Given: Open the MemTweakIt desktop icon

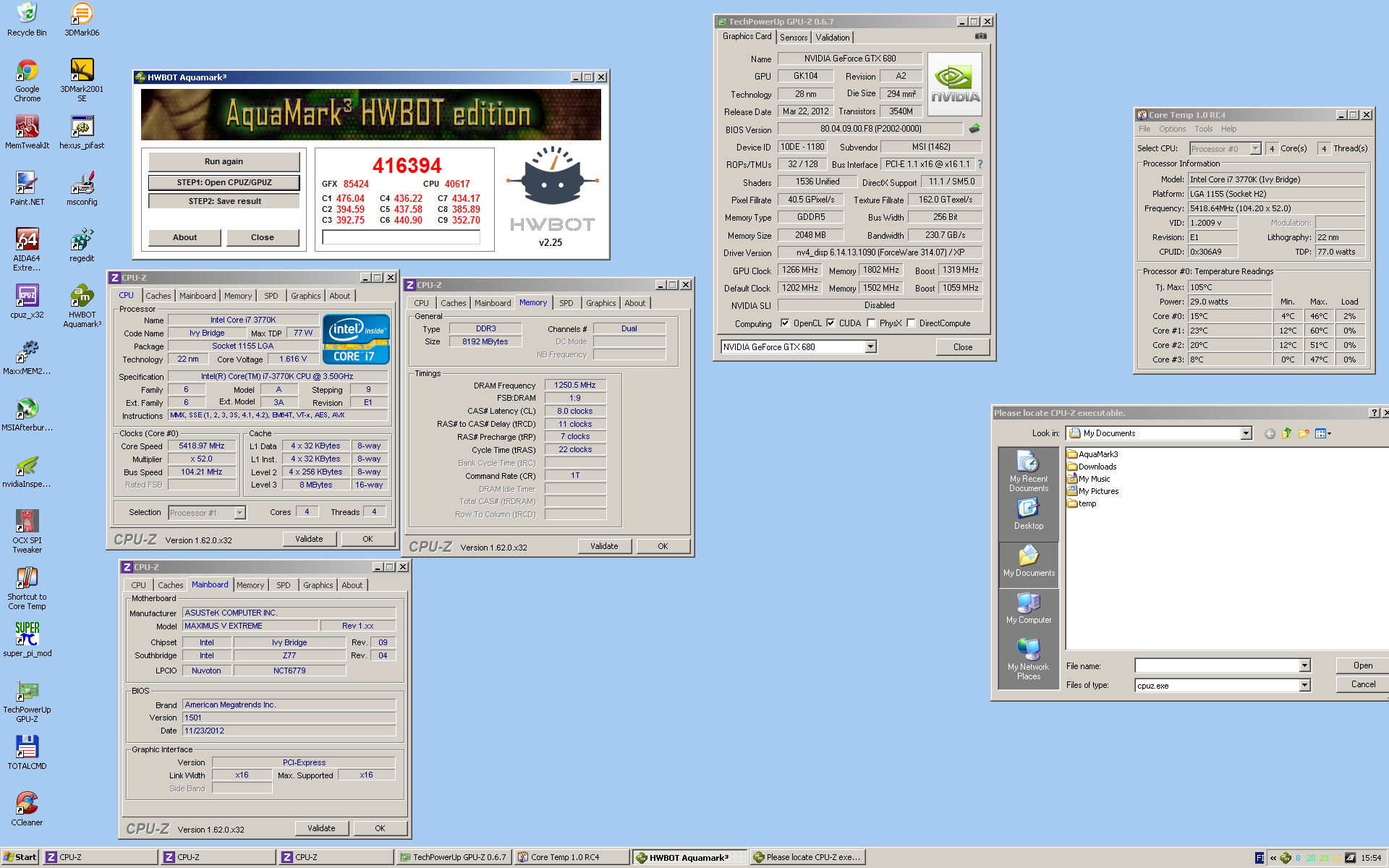Looking at the screenshot, I should point(27,132).
